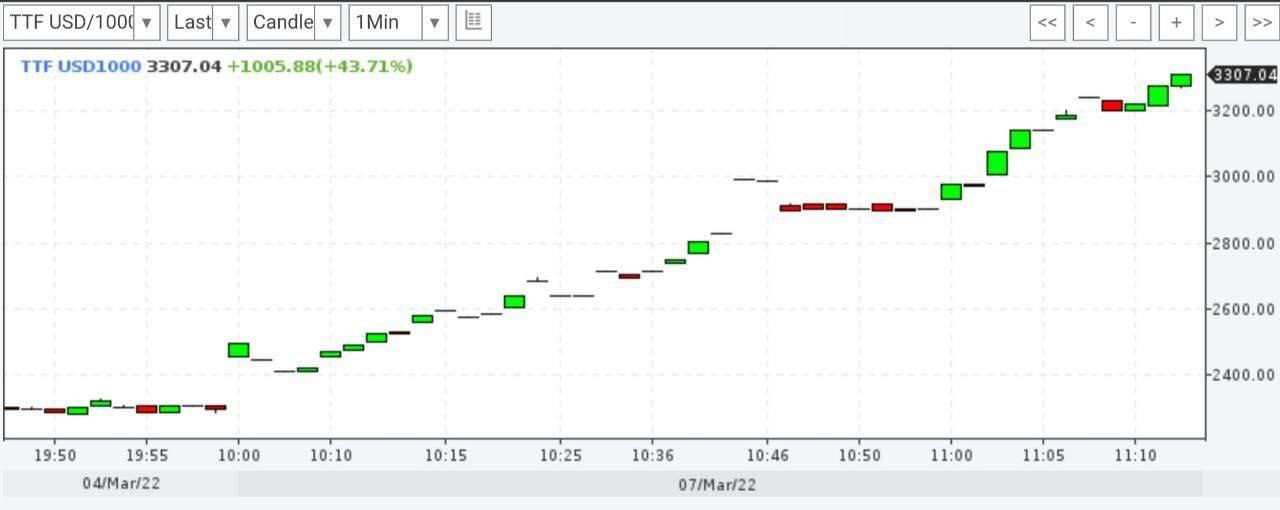Click the 10:36 time axis label
1280x510 pixels.
coord(651,455)
